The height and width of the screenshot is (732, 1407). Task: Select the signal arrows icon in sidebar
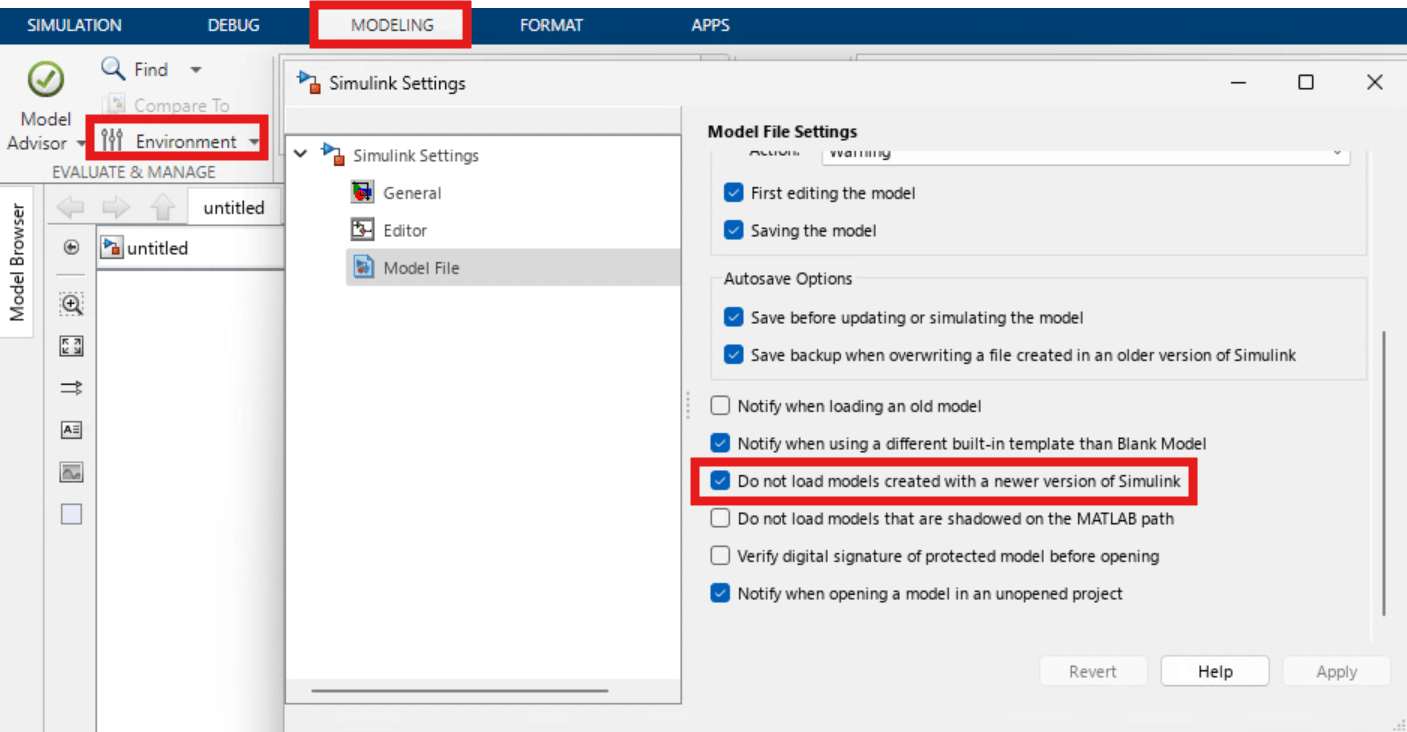click(70, 388)
